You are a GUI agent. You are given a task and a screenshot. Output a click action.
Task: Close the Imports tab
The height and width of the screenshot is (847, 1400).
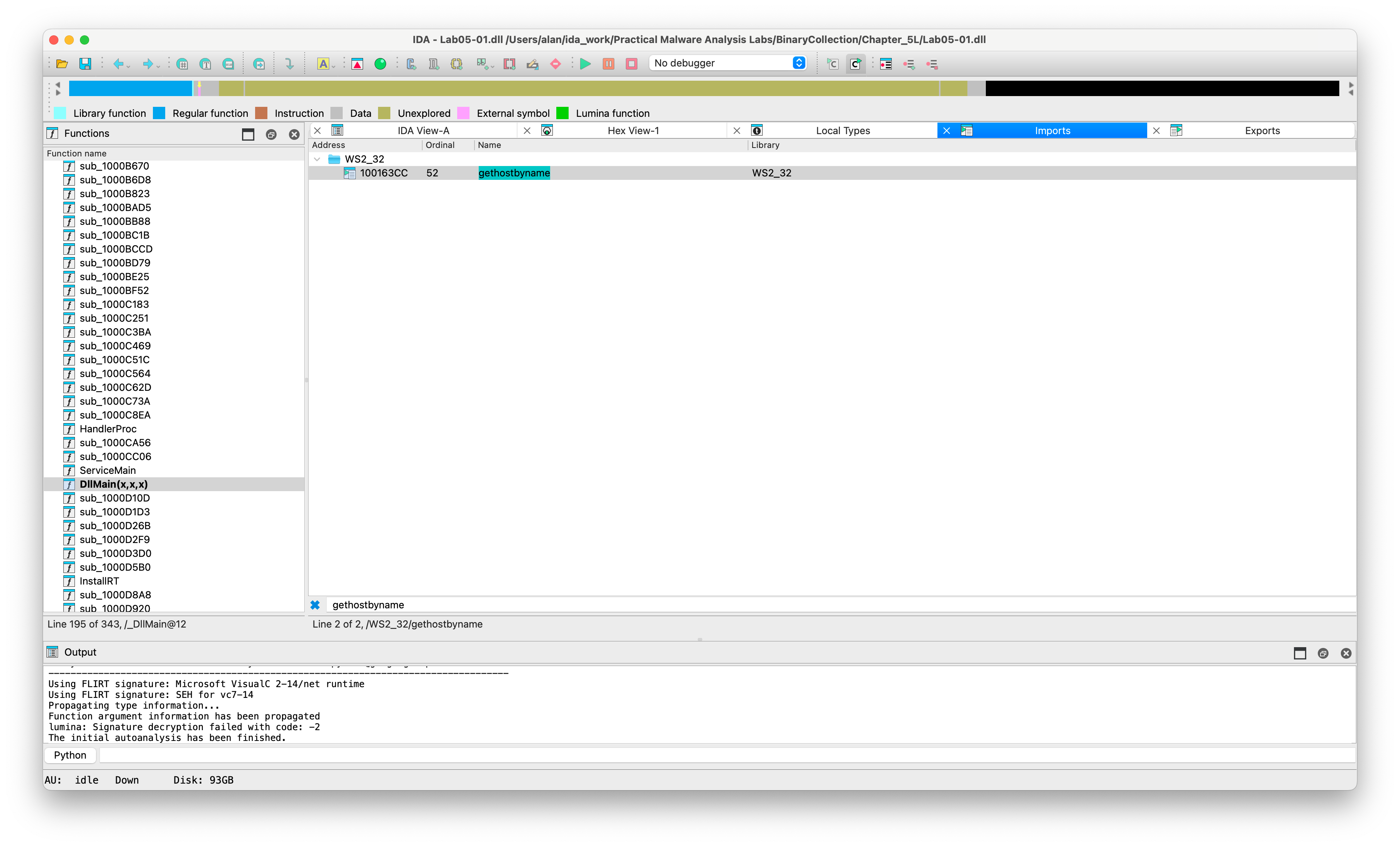(x=947, y=131)
